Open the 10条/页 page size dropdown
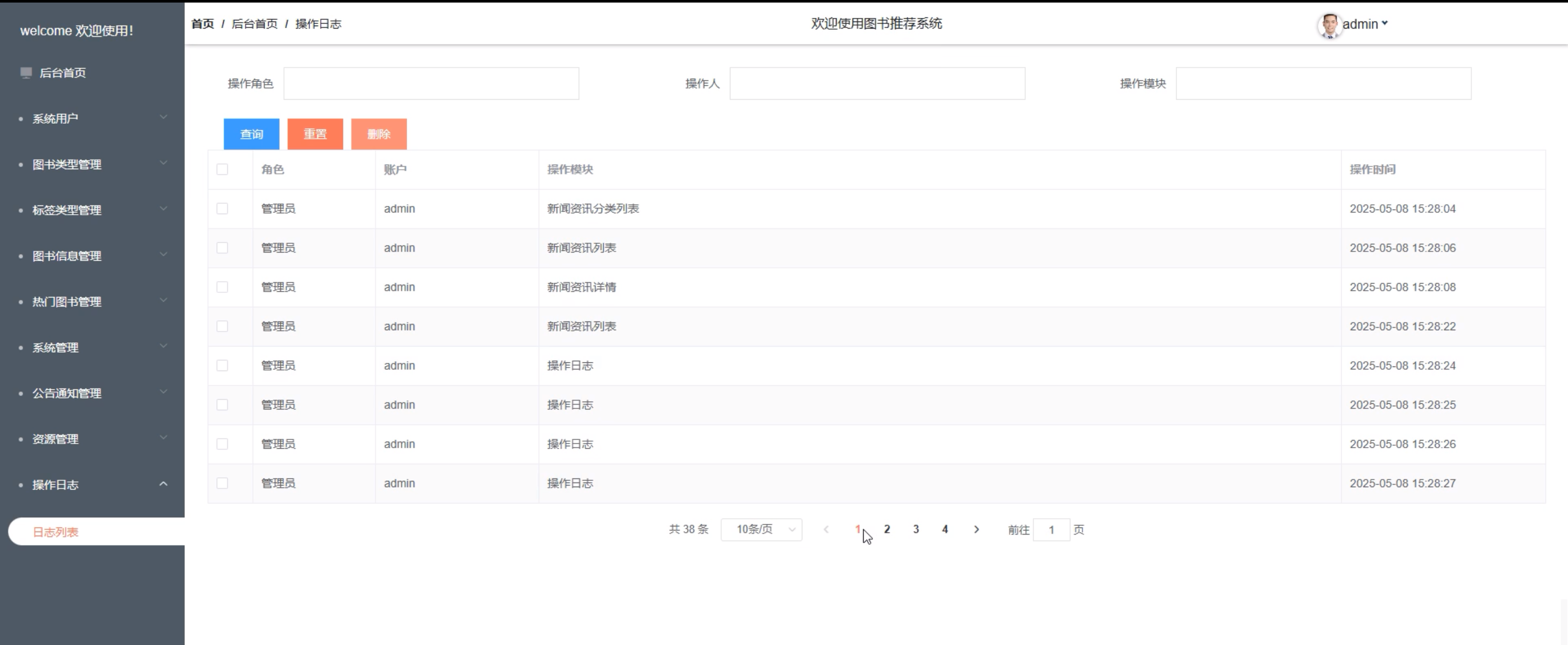The image size is (1568, 645). tap(761, 529)
